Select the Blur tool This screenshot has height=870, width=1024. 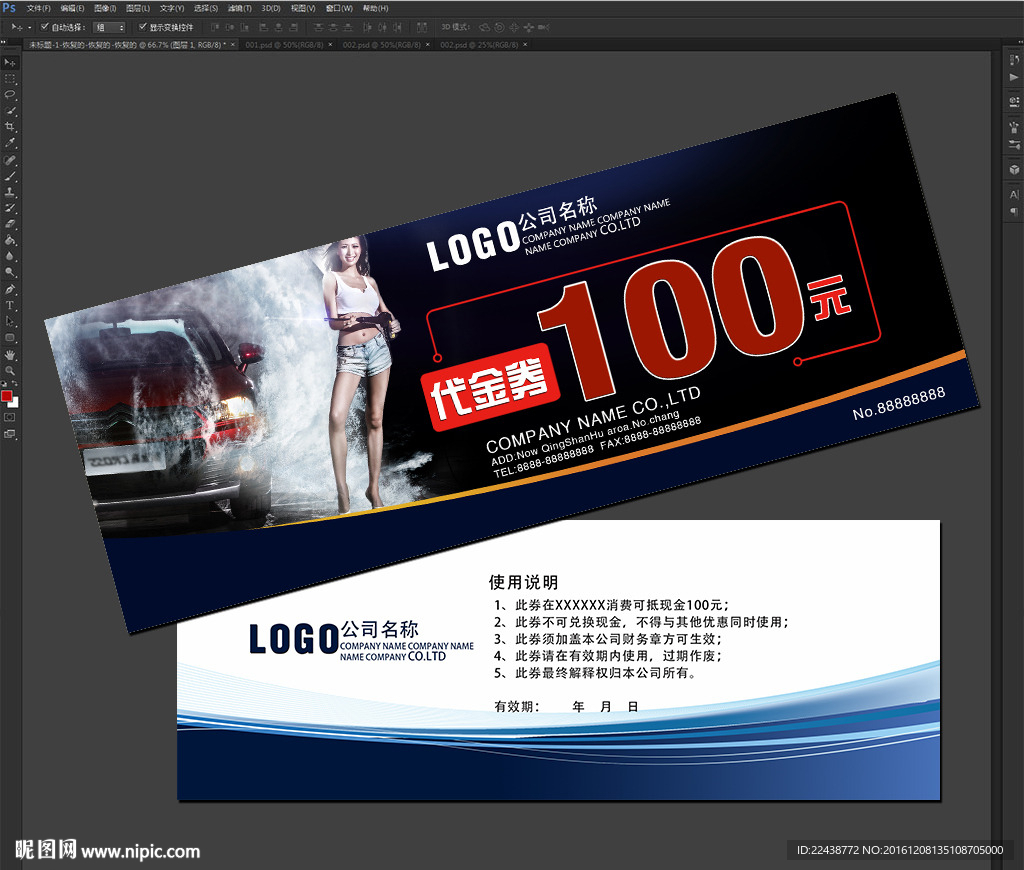click(10, 256)
